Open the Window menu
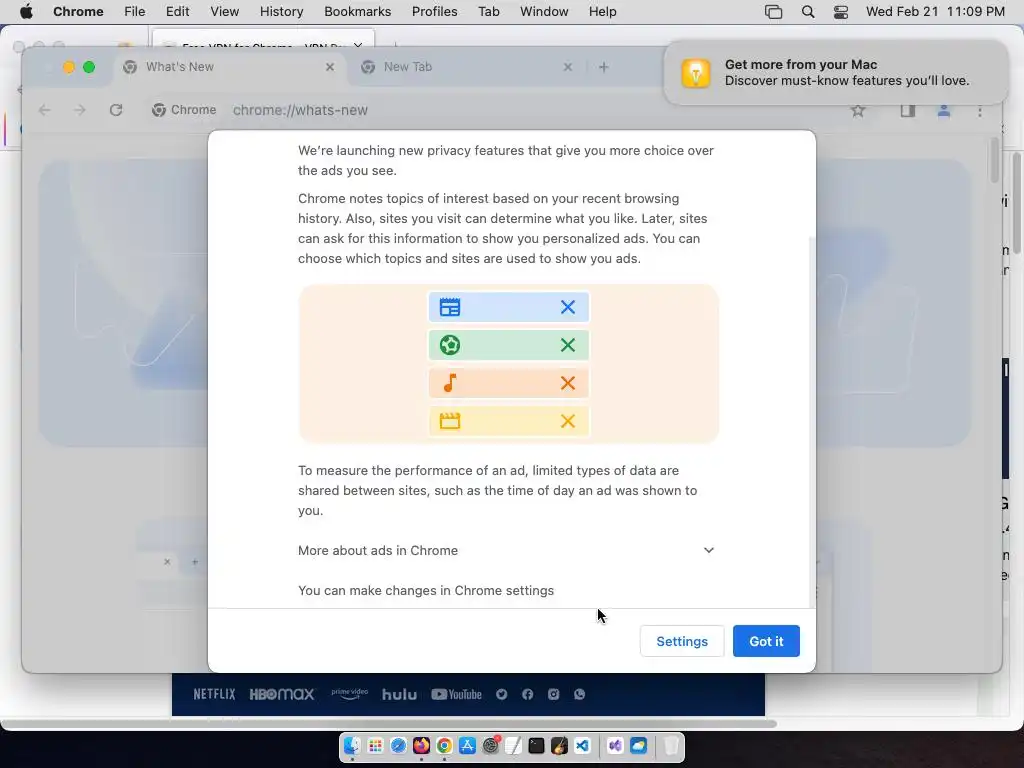The image size is (1024, 768). coord(544,11)
